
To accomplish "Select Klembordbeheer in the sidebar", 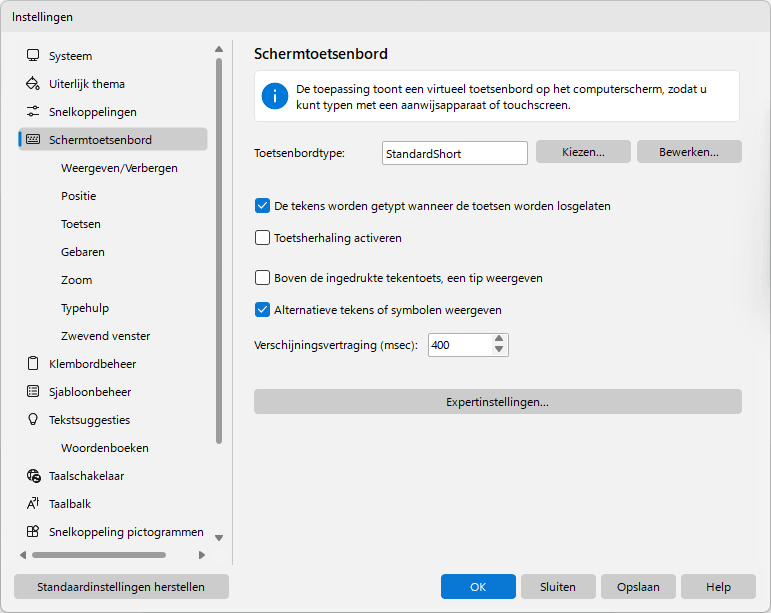I will (113, 364).
